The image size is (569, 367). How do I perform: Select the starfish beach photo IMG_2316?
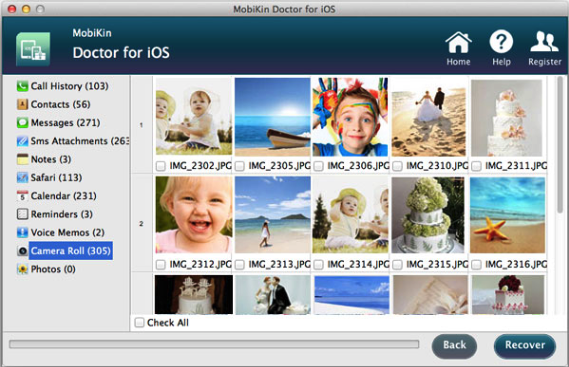click(x=507, y=215)
